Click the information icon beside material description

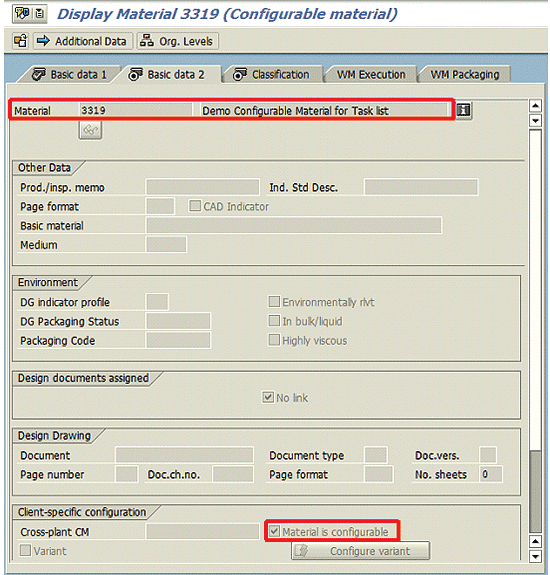tap(463, 110)
